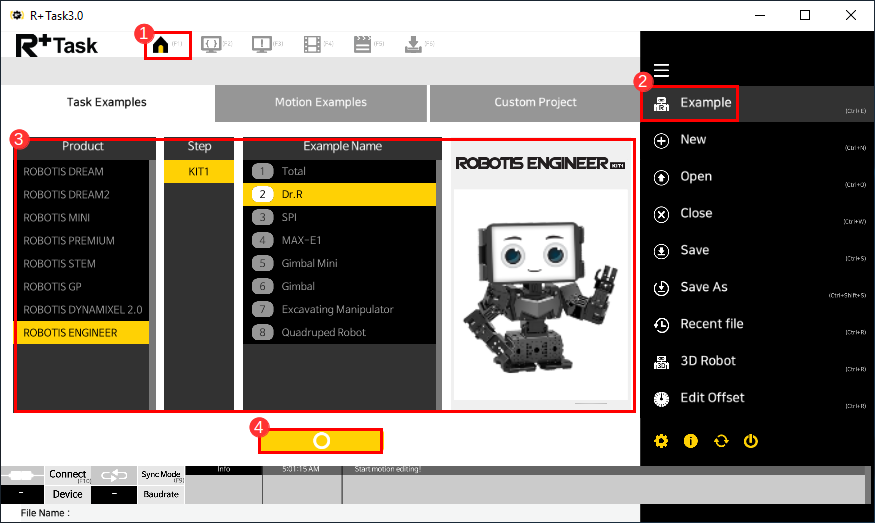The image size is (875, 523).
Task: Select ROBOTIS DREAM2 product
Action: point(82,194)
